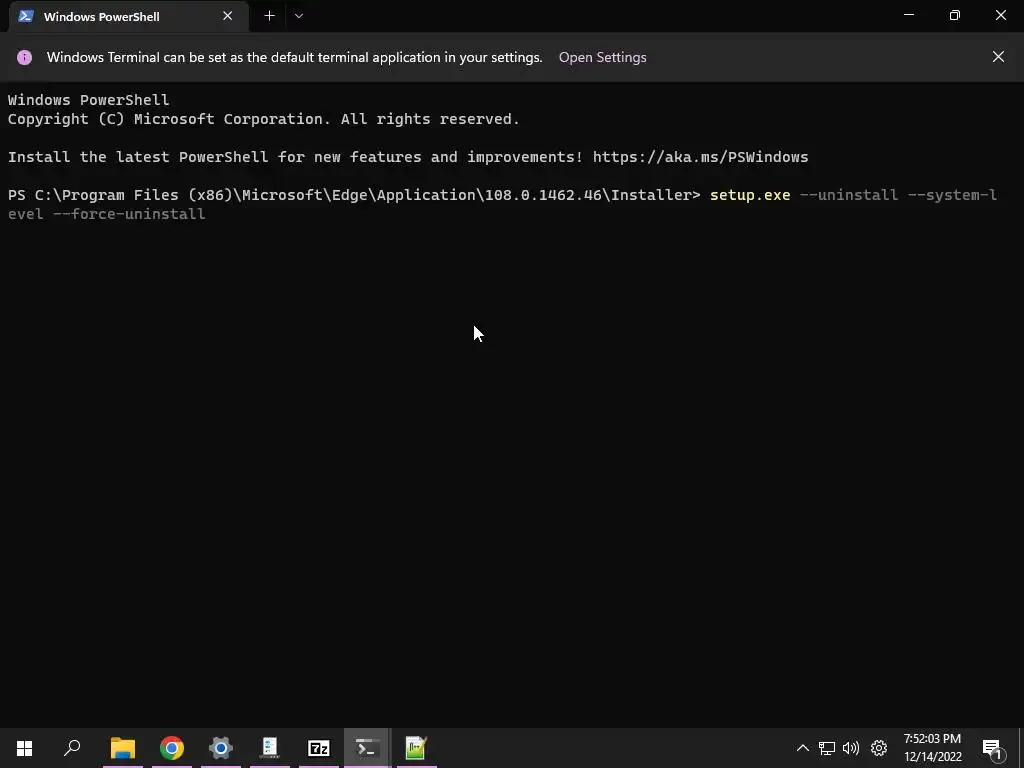Dismiss the default terminal notification bar

point(998,57)
